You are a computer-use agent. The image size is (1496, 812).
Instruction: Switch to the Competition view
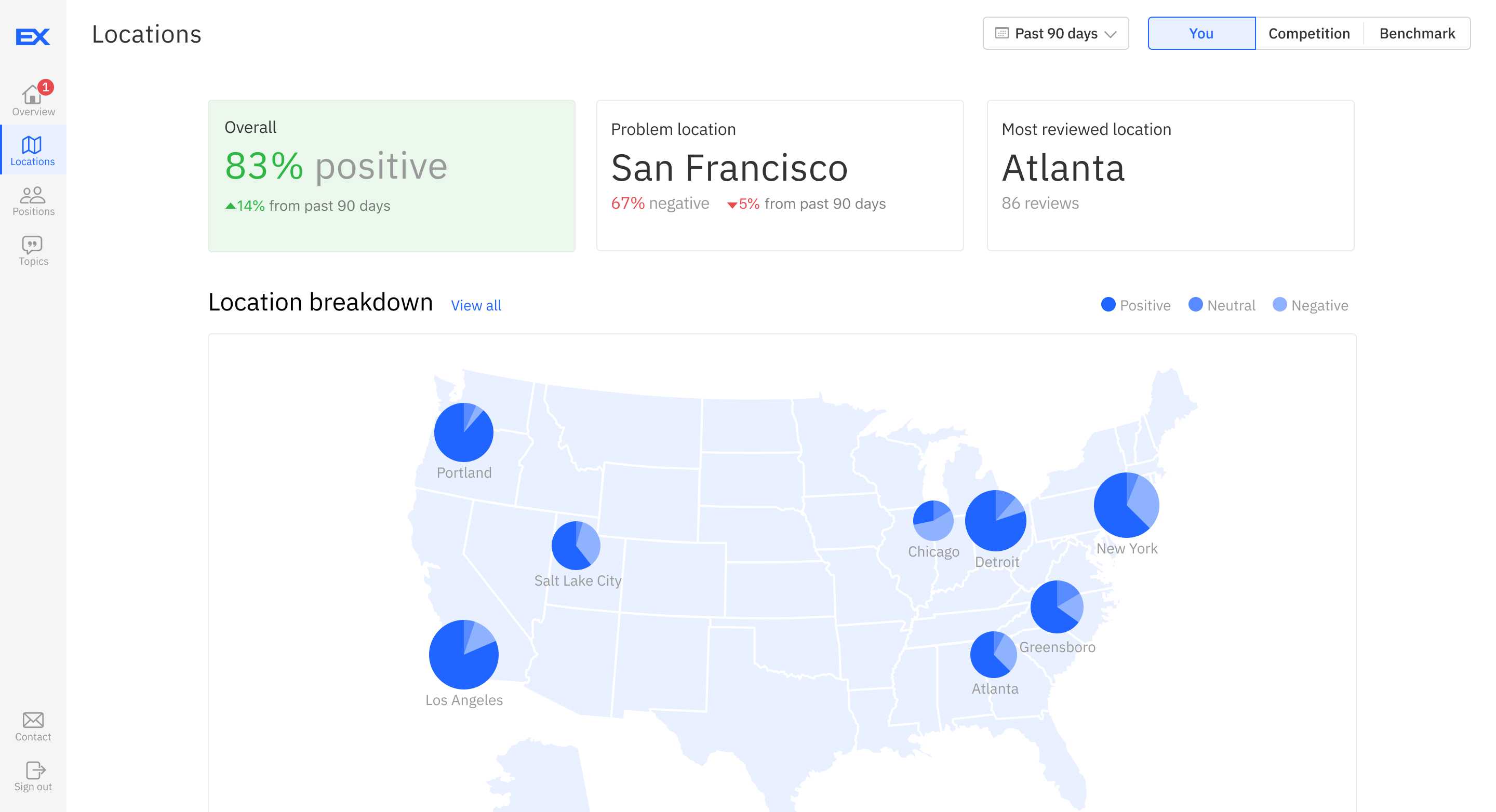click(x=1309, y=33)
